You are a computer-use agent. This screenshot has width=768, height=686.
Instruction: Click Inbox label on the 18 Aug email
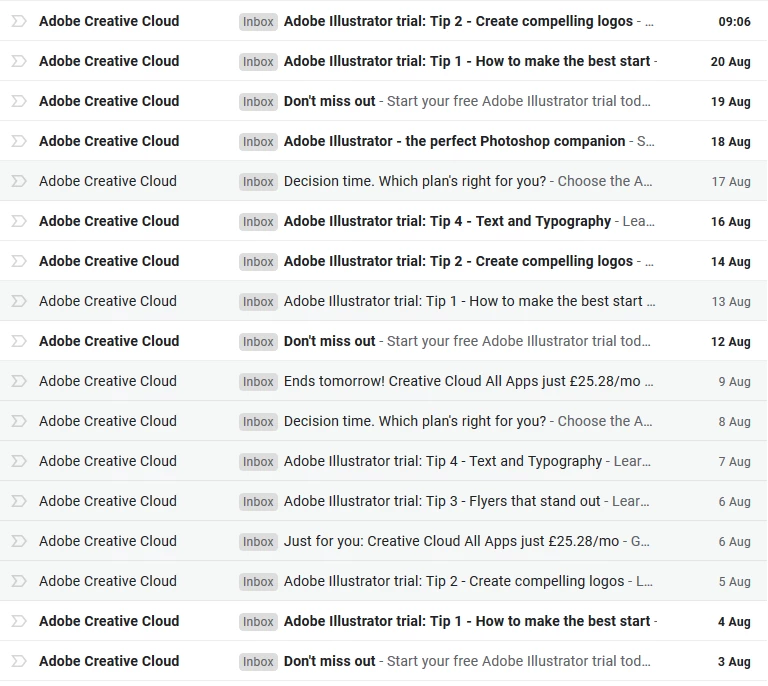click(258, 142)
